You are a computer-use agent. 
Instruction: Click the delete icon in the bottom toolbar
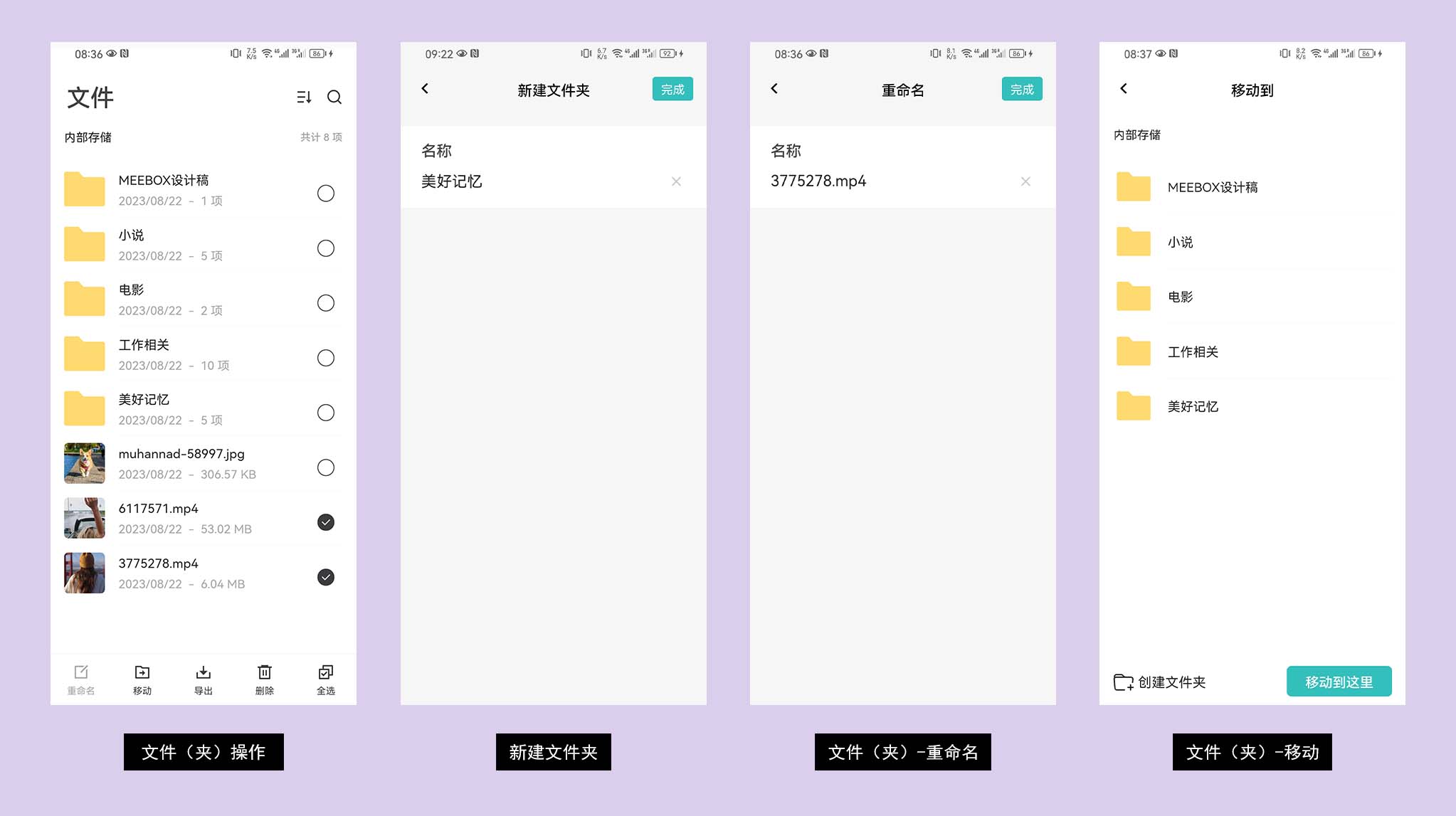264,678
